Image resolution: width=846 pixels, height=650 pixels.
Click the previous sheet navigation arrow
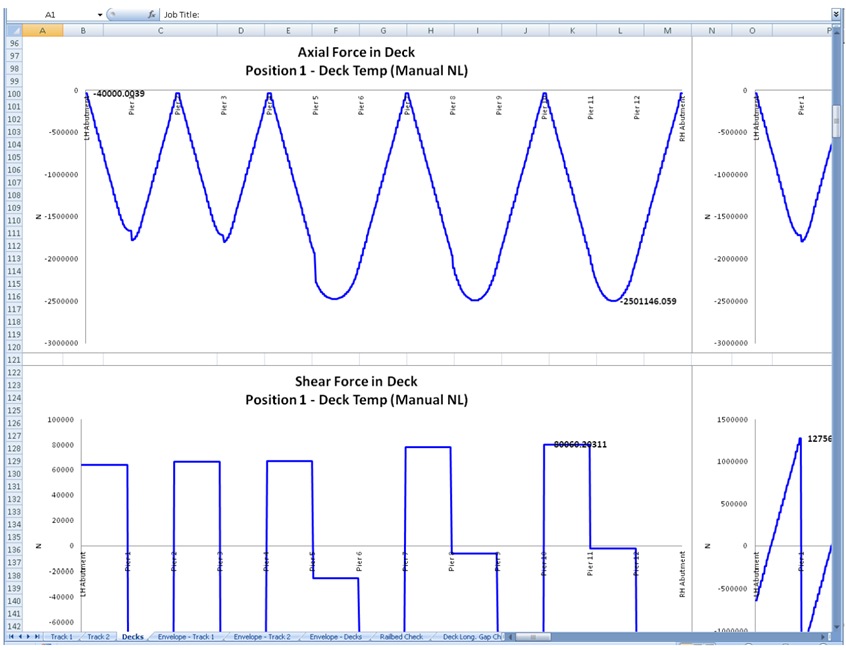[x=21, y=636]
